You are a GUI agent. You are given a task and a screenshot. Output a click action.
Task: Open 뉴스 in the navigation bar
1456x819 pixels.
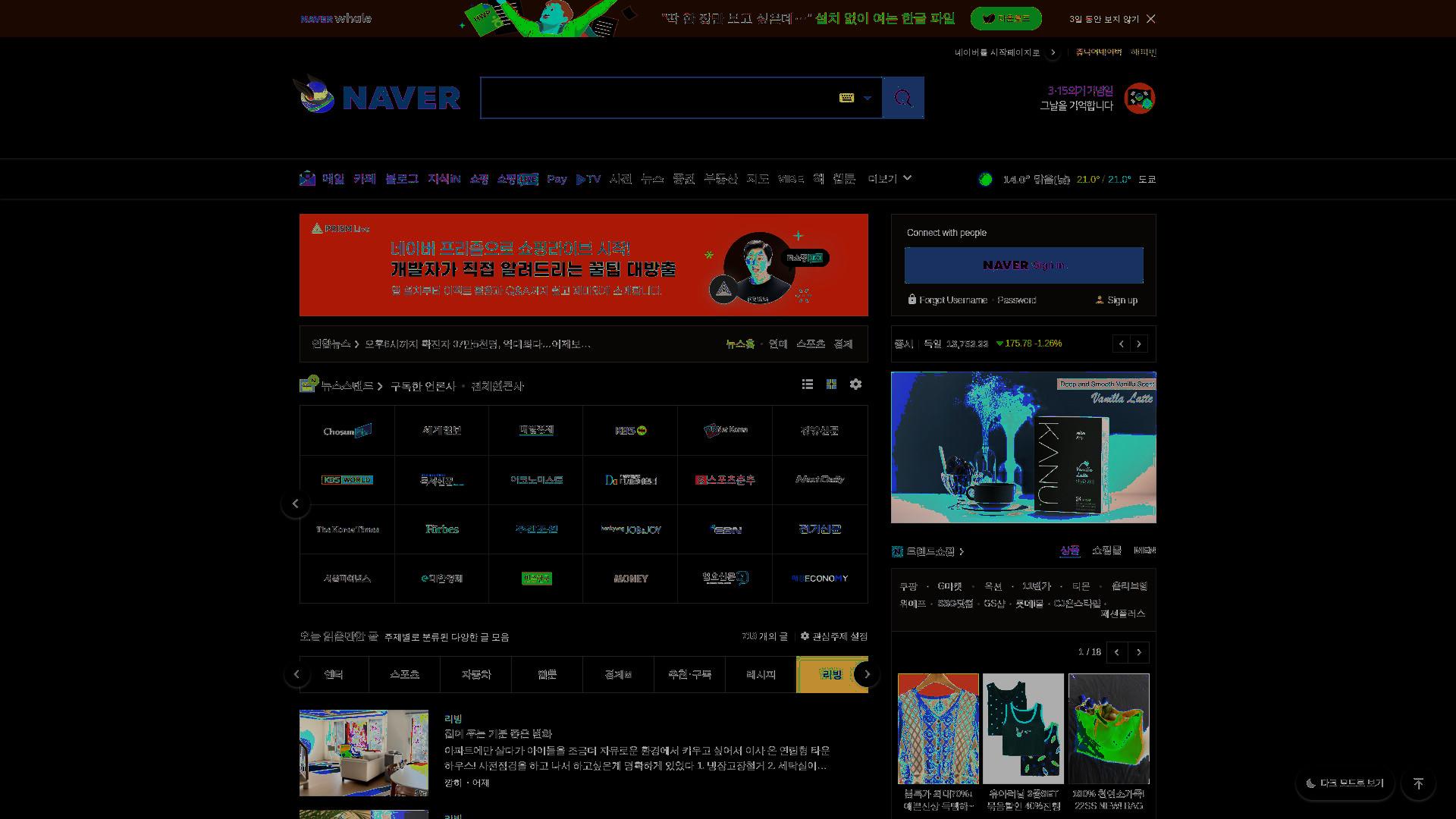[652, 179]
